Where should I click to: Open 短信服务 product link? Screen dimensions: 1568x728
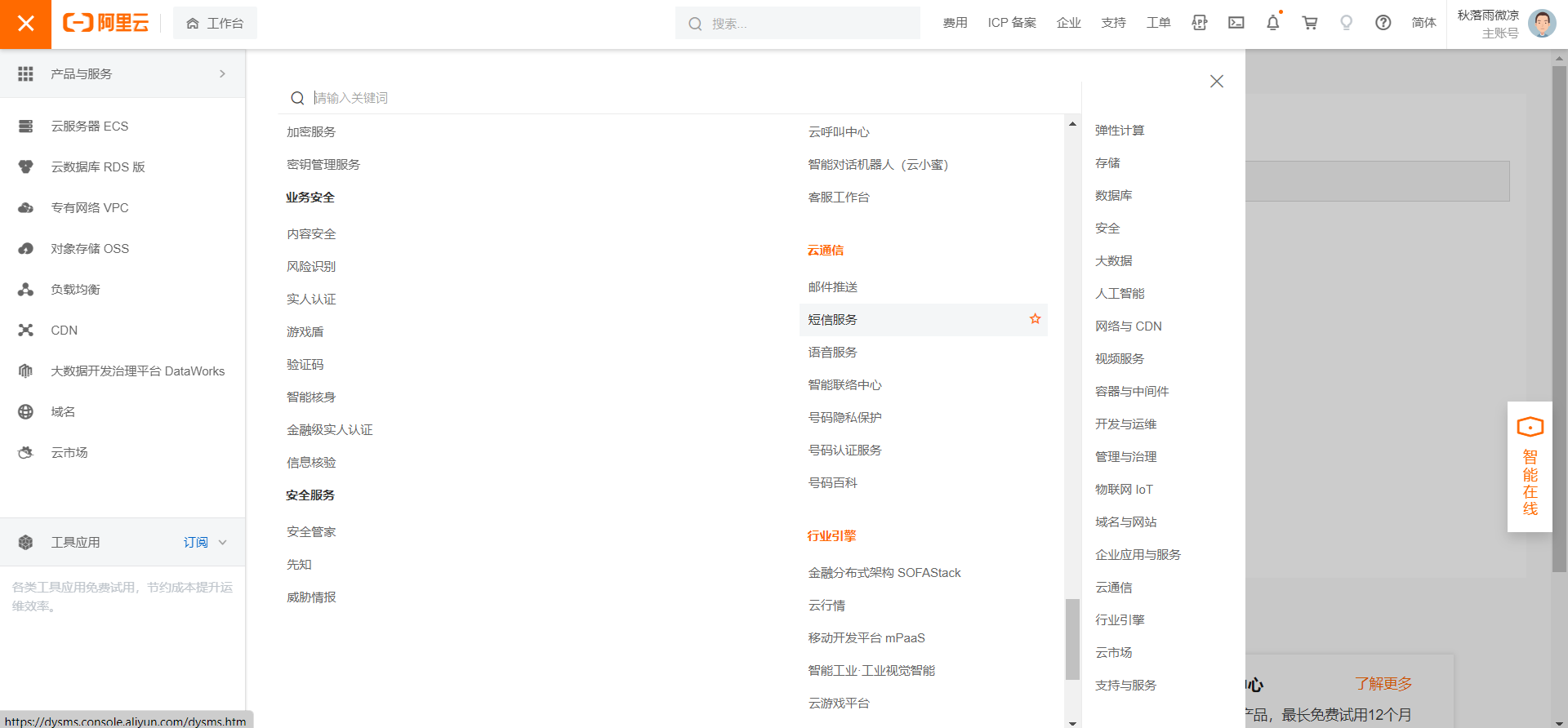pos(832,320)
